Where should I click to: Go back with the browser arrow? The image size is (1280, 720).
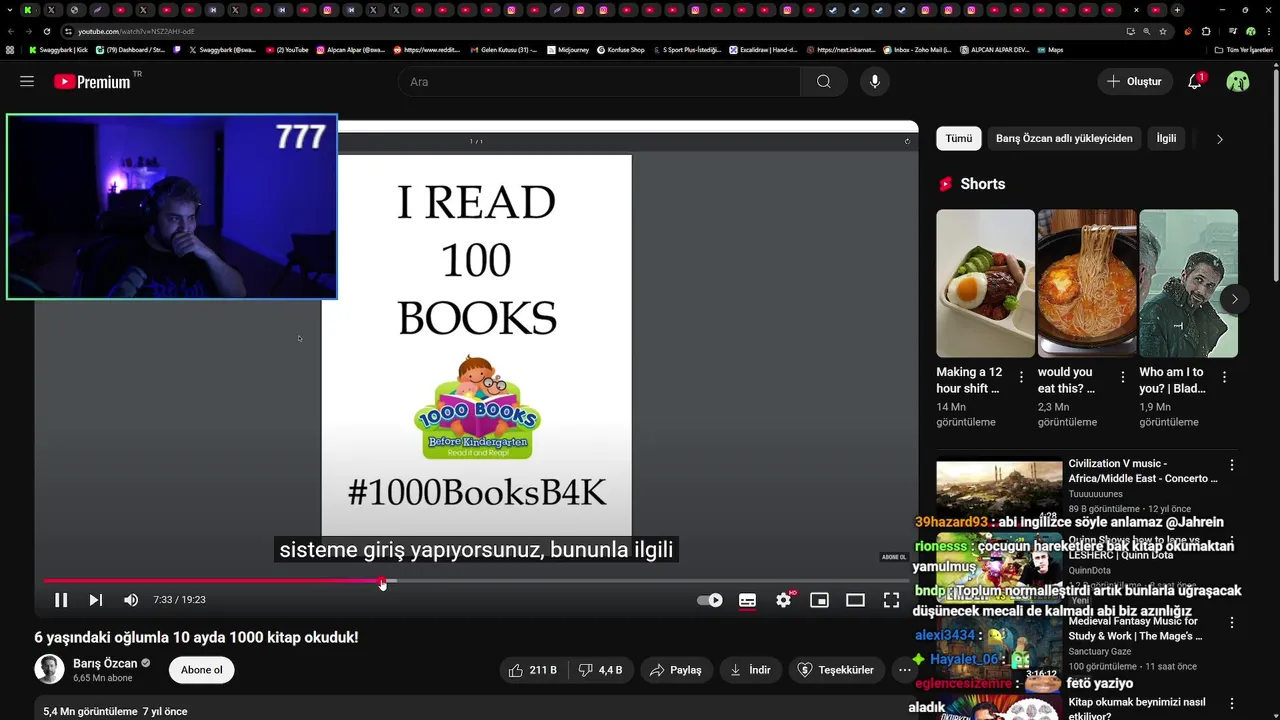point(10,31)
